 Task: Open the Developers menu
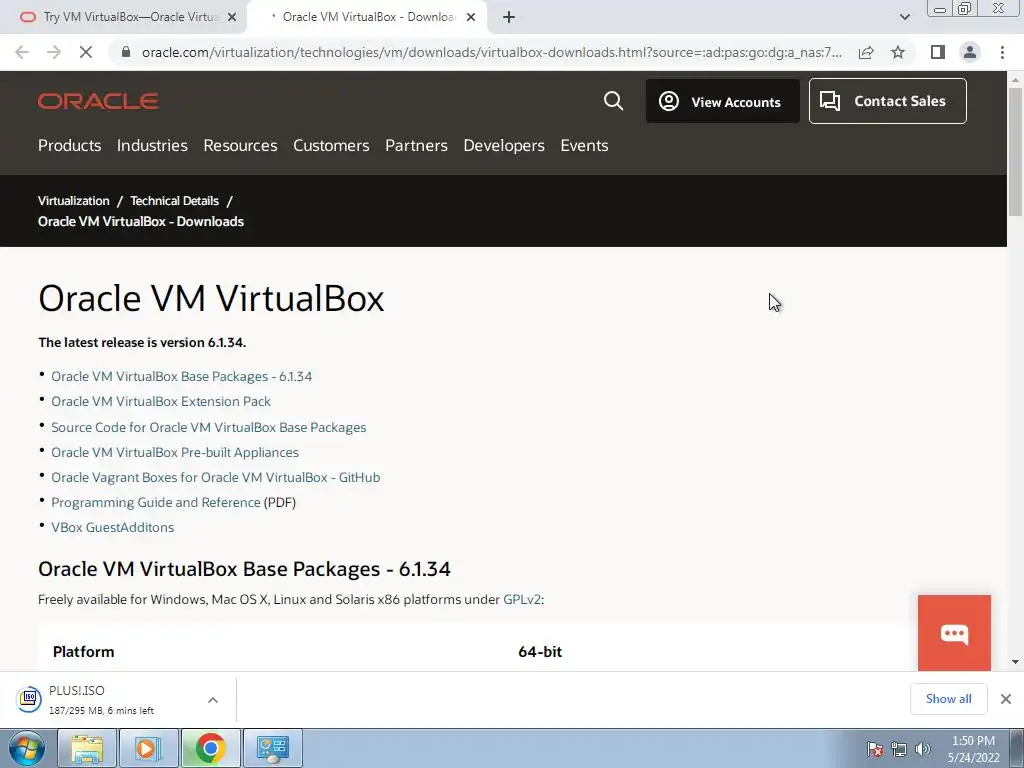pyautogui.click(x=504, y=145)
